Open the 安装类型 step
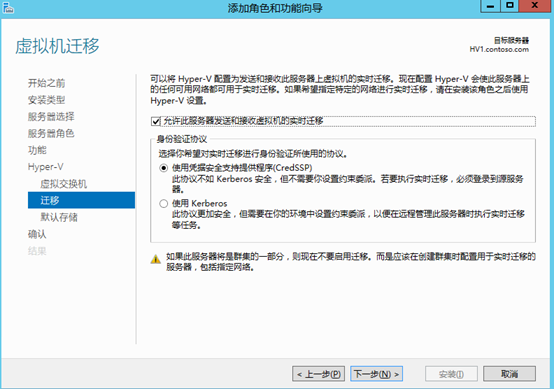Viewport: 554px width, 389px height. pyautogui.click(x=46, y=100)
